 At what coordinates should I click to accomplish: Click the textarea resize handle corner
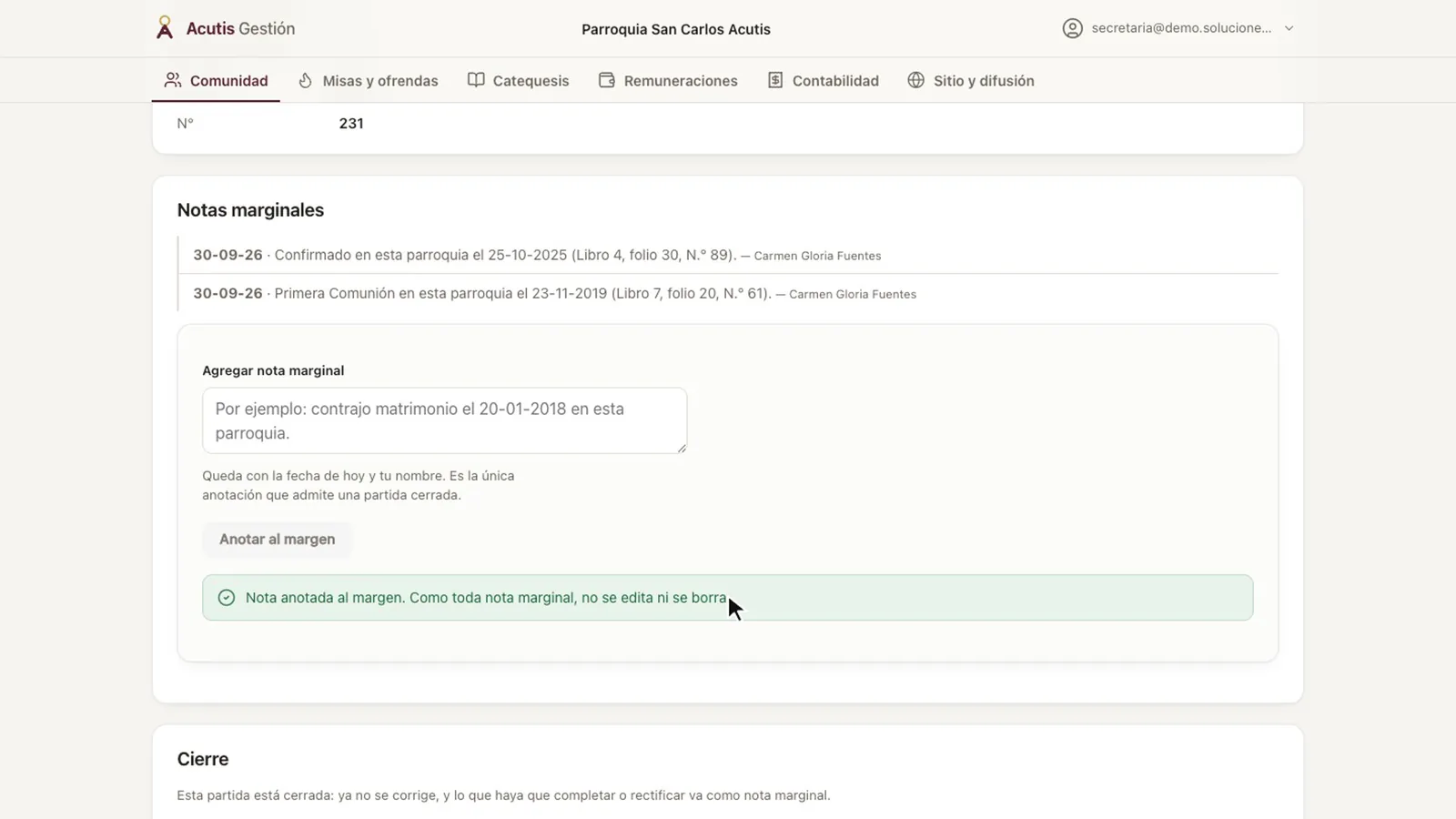(x=681, y=447)
